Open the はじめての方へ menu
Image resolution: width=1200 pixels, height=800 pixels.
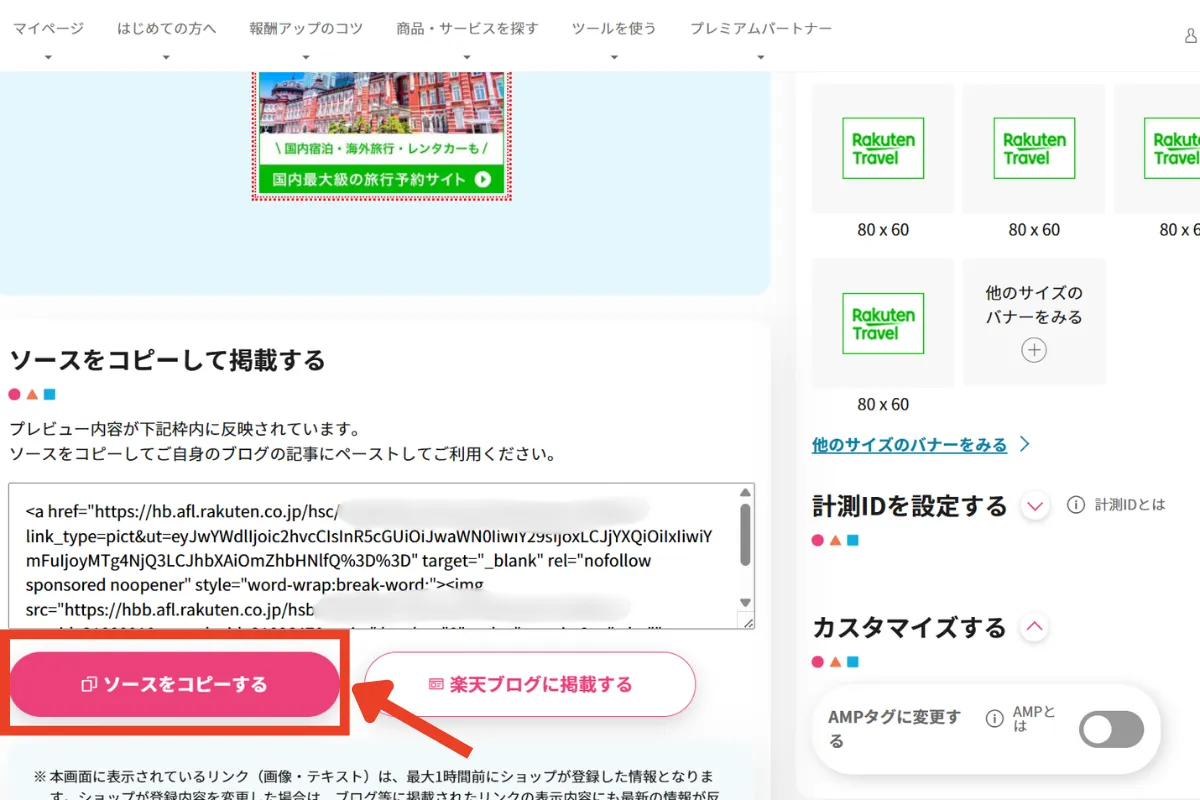(166, 28)
